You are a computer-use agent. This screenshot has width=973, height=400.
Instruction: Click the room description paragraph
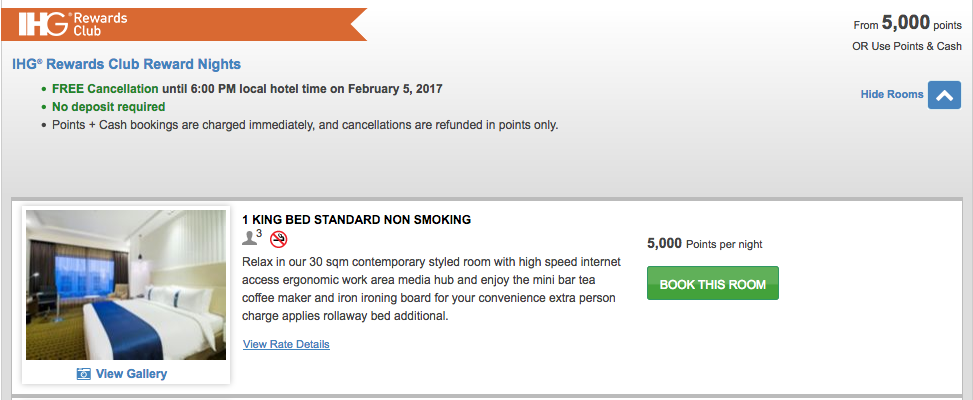pyautogui.click(x=431, y=289)
